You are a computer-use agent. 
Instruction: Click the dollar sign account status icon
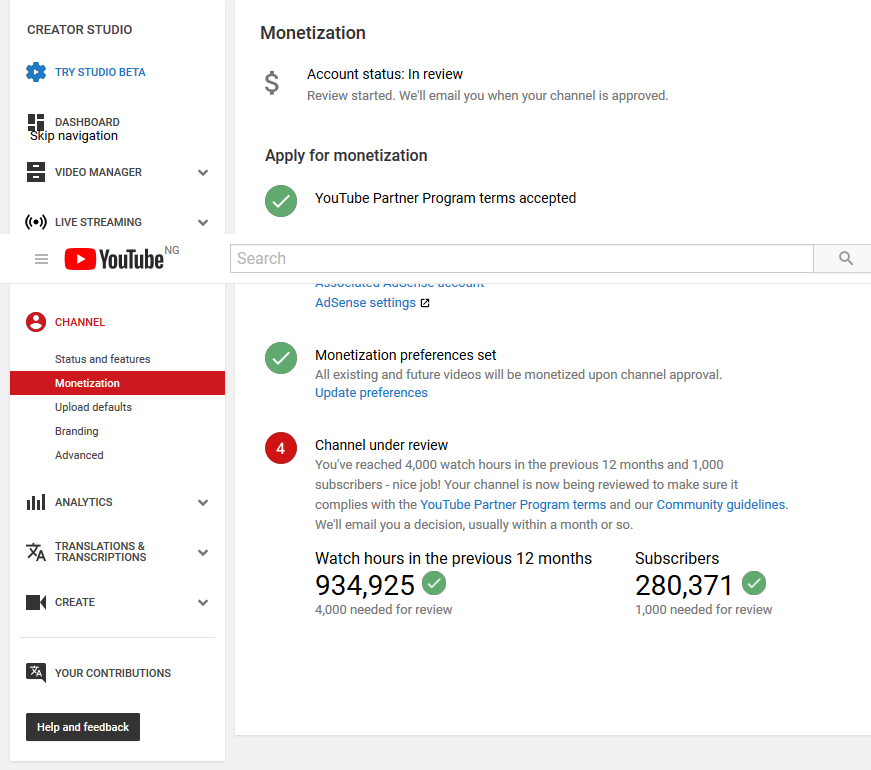pyautogui.click(x=272, y=83)
